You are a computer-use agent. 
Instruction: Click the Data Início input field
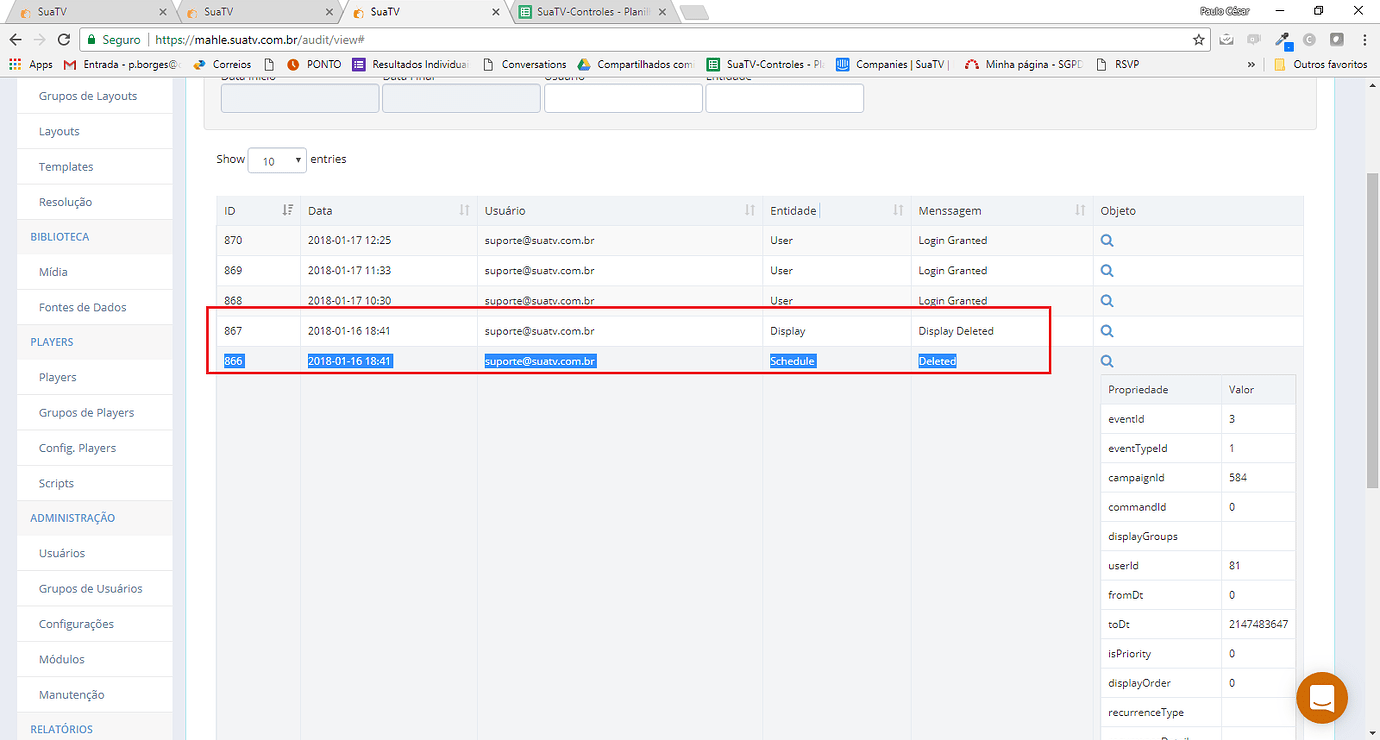coord(299,97)
